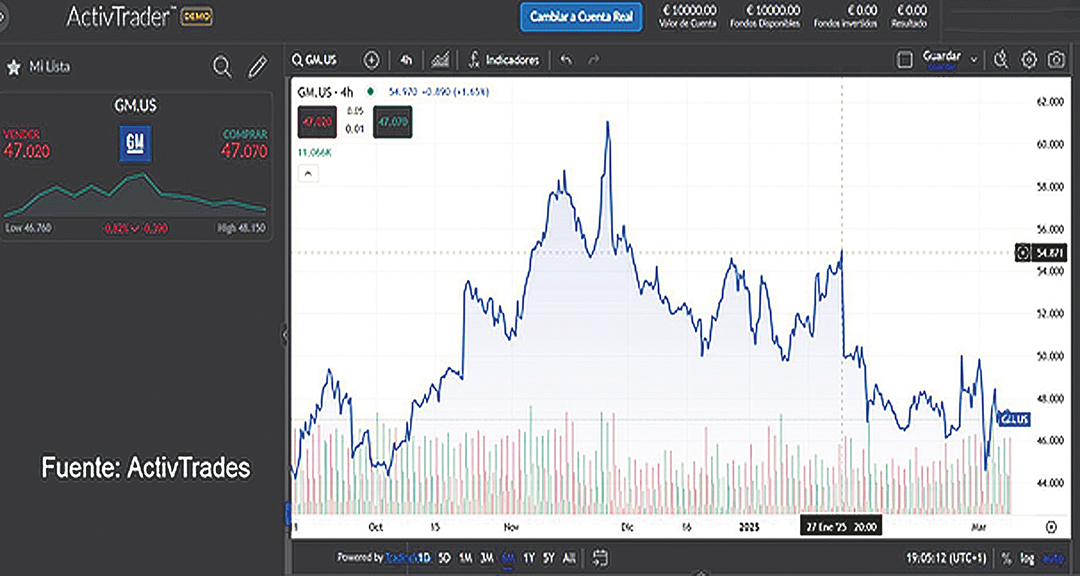Select the 3M range

point(486,557)
